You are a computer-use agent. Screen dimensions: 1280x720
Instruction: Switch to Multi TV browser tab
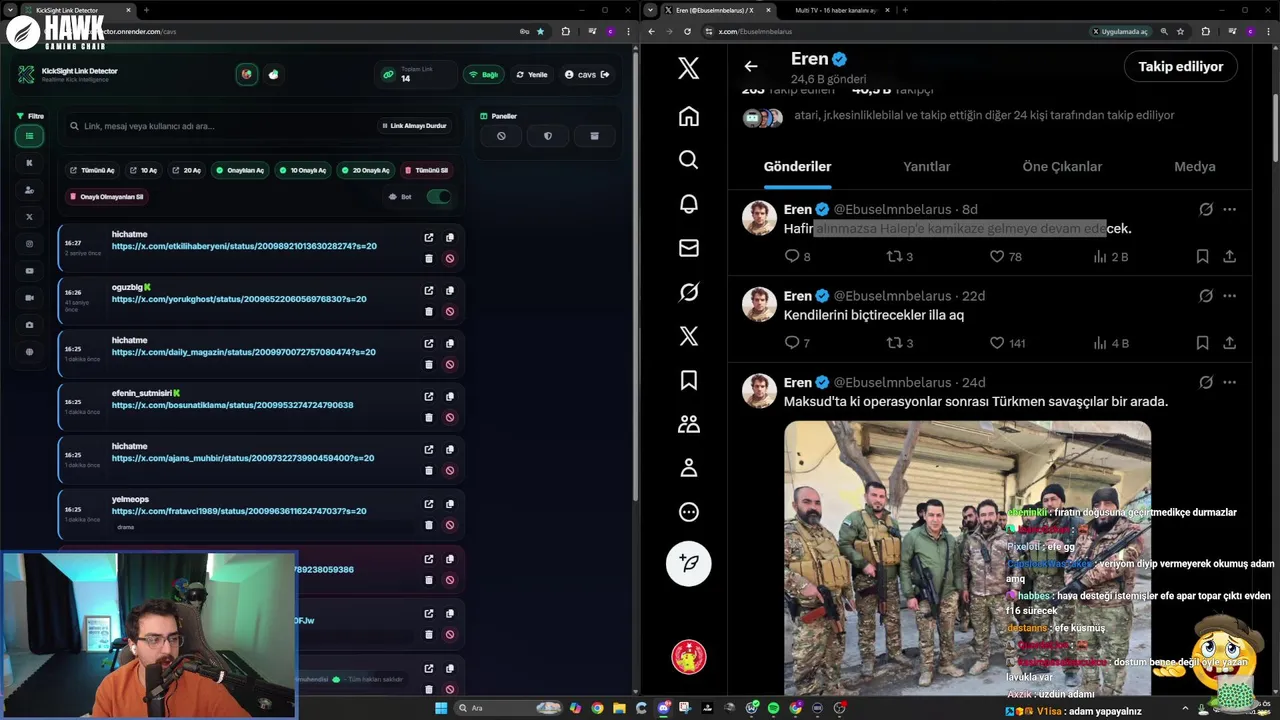(x=837, y=10)
